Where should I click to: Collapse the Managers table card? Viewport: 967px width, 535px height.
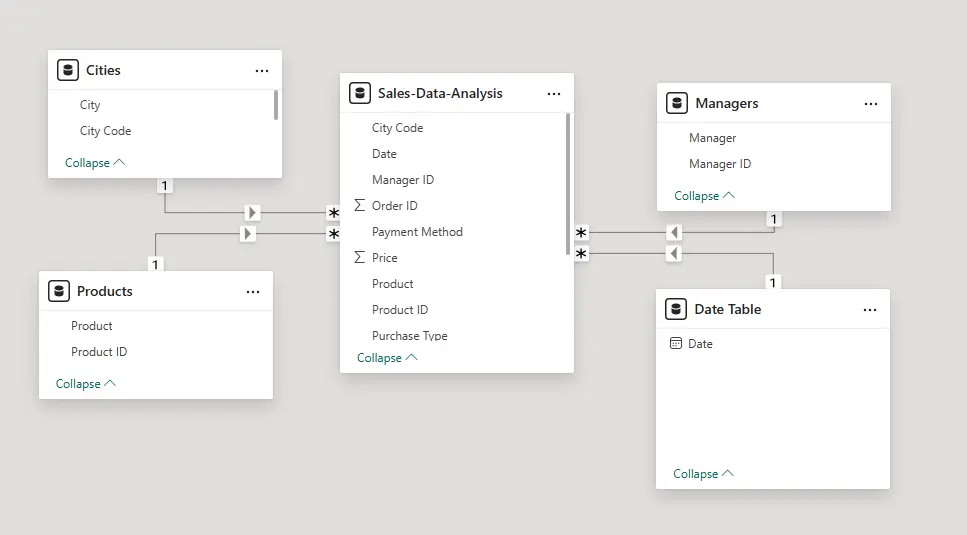[x=704, y=195]
